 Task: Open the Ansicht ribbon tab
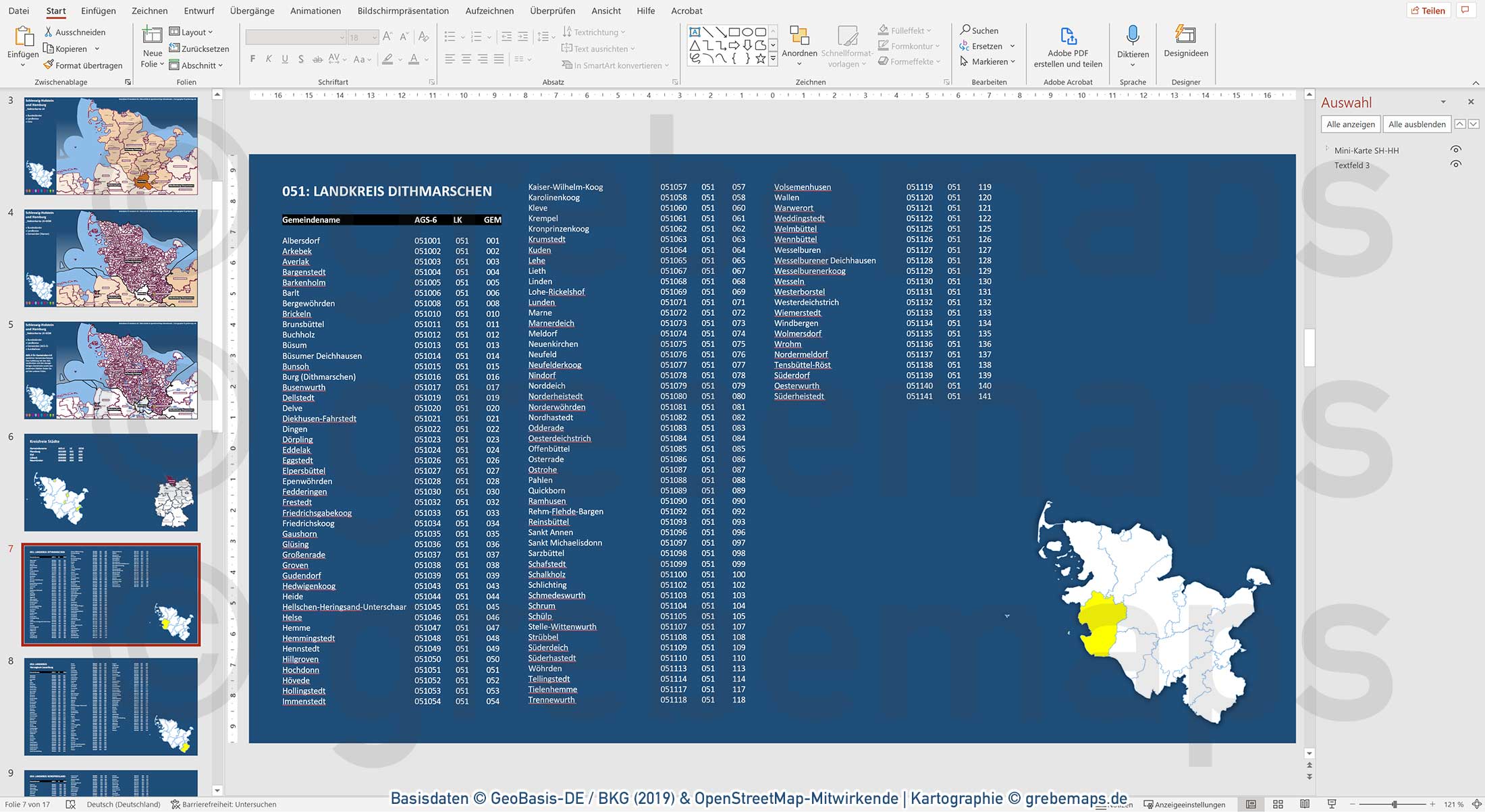(x=605, y=11)
